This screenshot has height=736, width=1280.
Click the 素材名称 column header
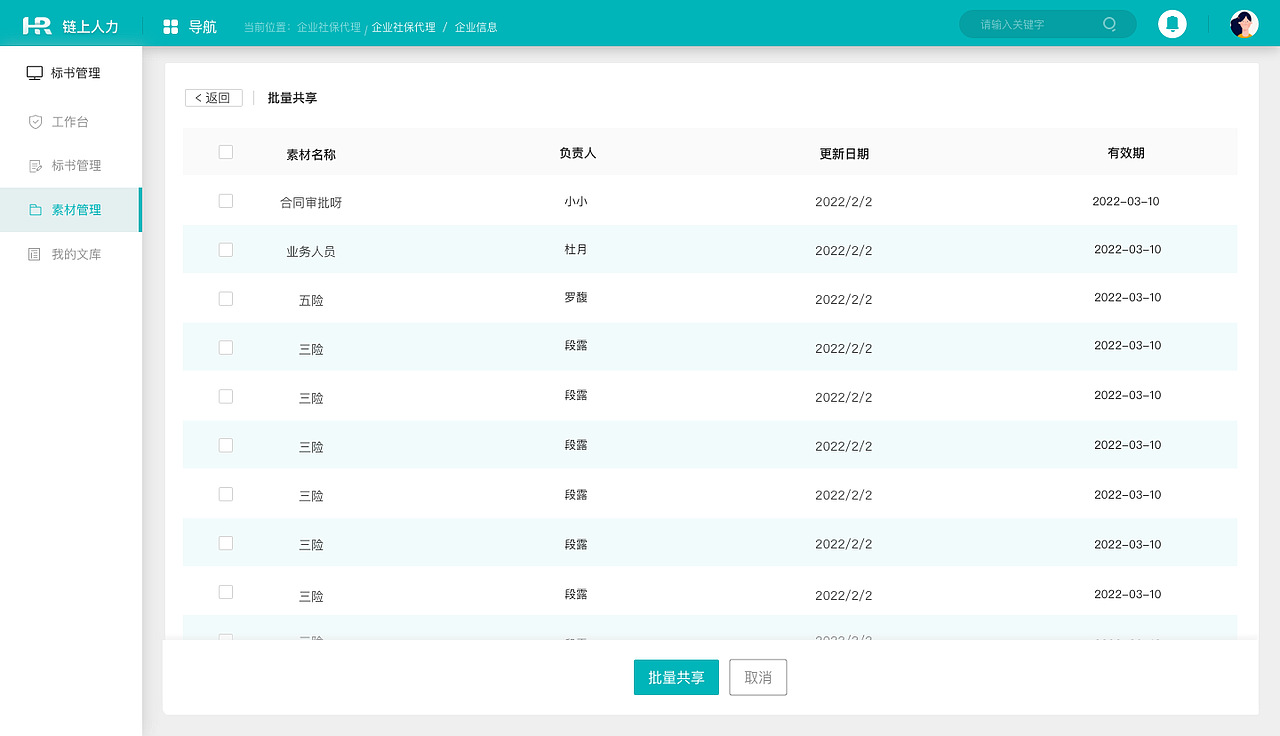tap(311, 155)
